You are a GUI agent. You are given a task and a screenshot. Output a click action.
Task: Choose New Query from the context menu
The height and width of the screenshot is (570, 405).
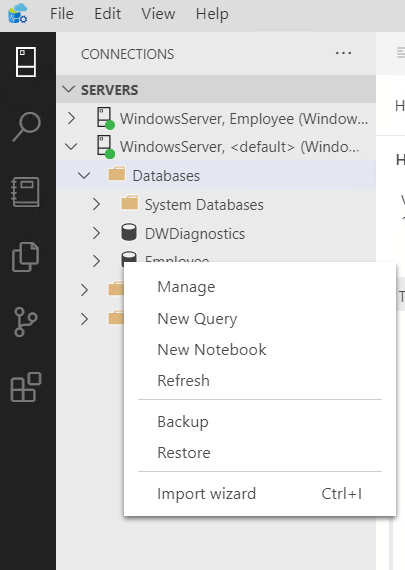click(260, 318)
